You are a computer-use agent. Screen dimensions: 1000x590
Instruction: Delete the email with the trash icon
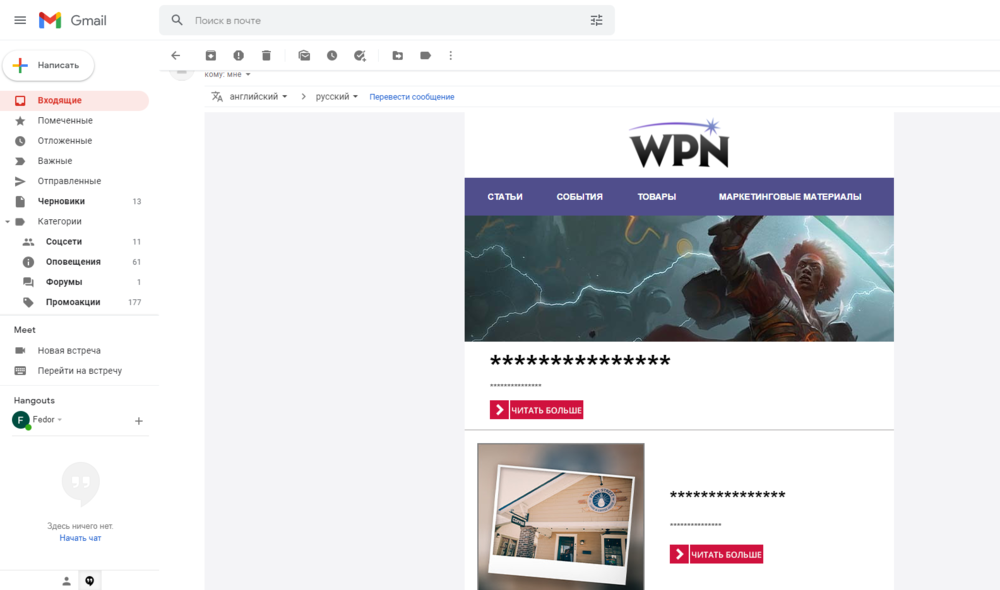(x=266, y=56)
